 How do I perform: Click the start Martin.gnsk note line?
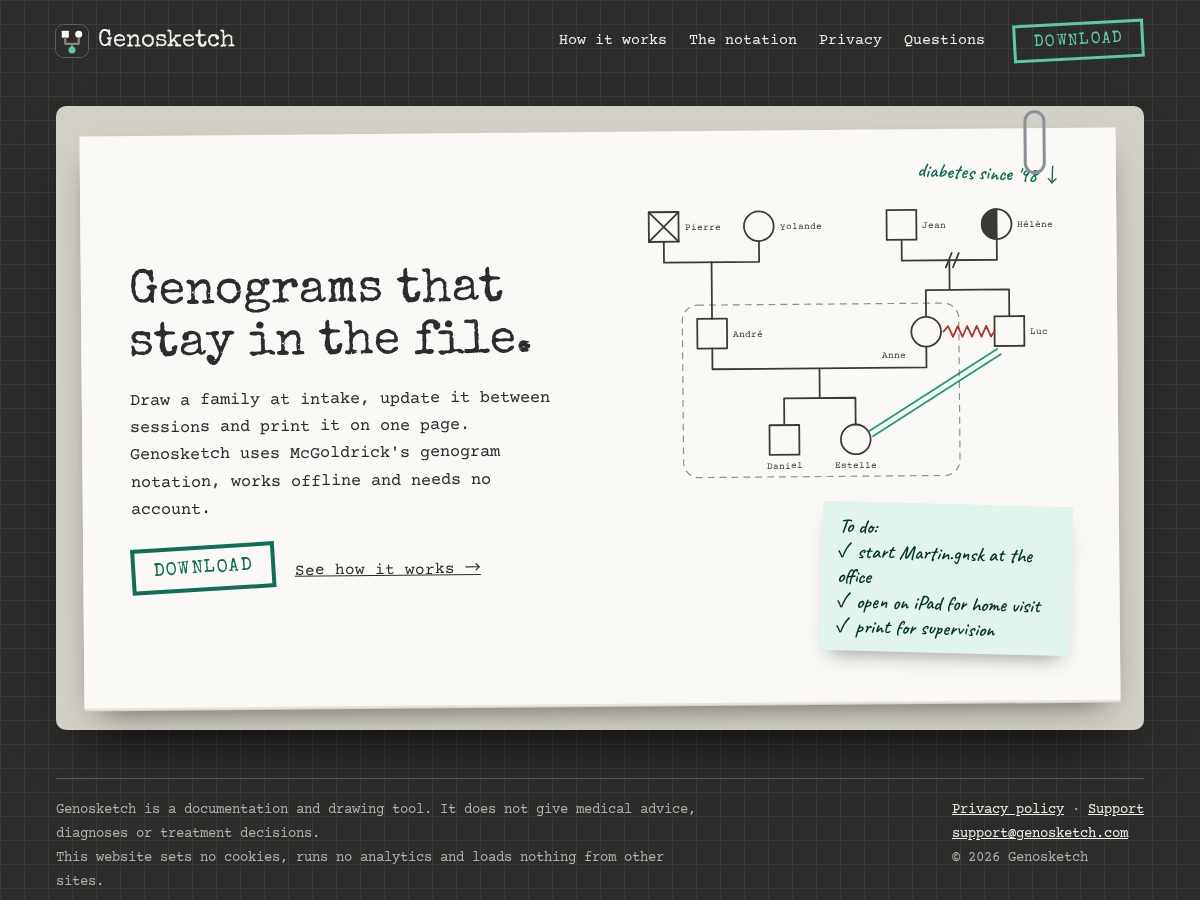(935, 565)
